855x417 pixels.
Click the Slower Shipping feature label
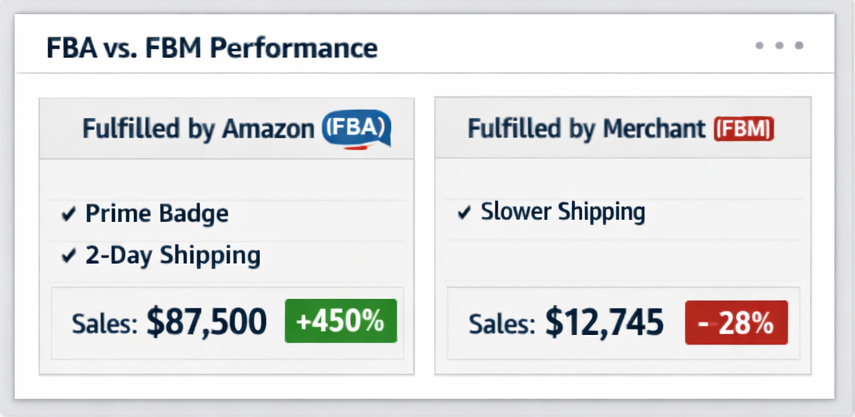(x=563, y=212)
